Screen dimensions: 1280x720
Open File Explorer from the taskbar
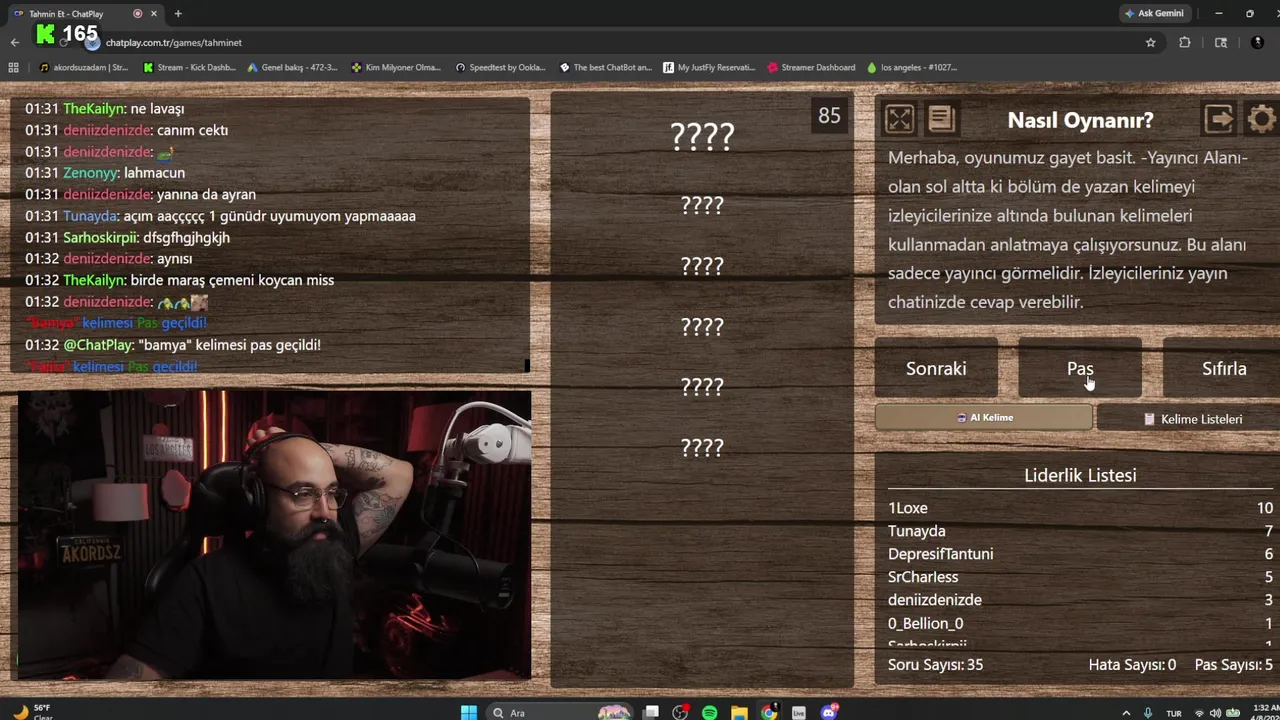[739, 712]
